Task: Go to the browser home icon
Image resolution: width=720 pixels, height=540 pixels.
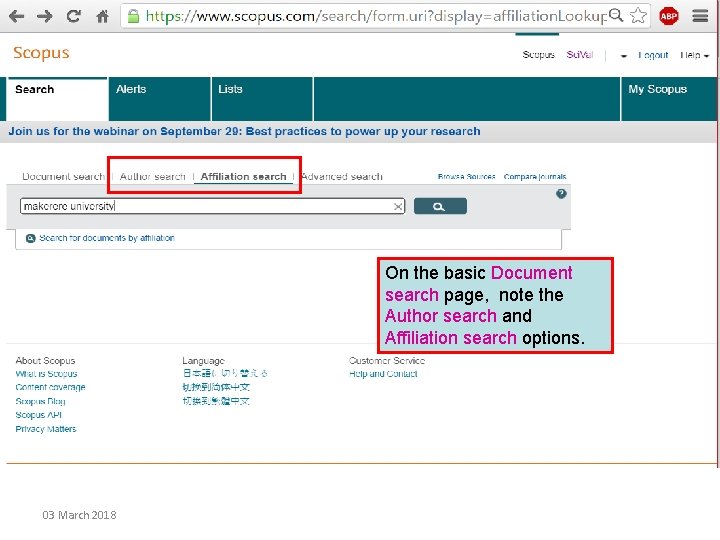Action: coord(102,17)
